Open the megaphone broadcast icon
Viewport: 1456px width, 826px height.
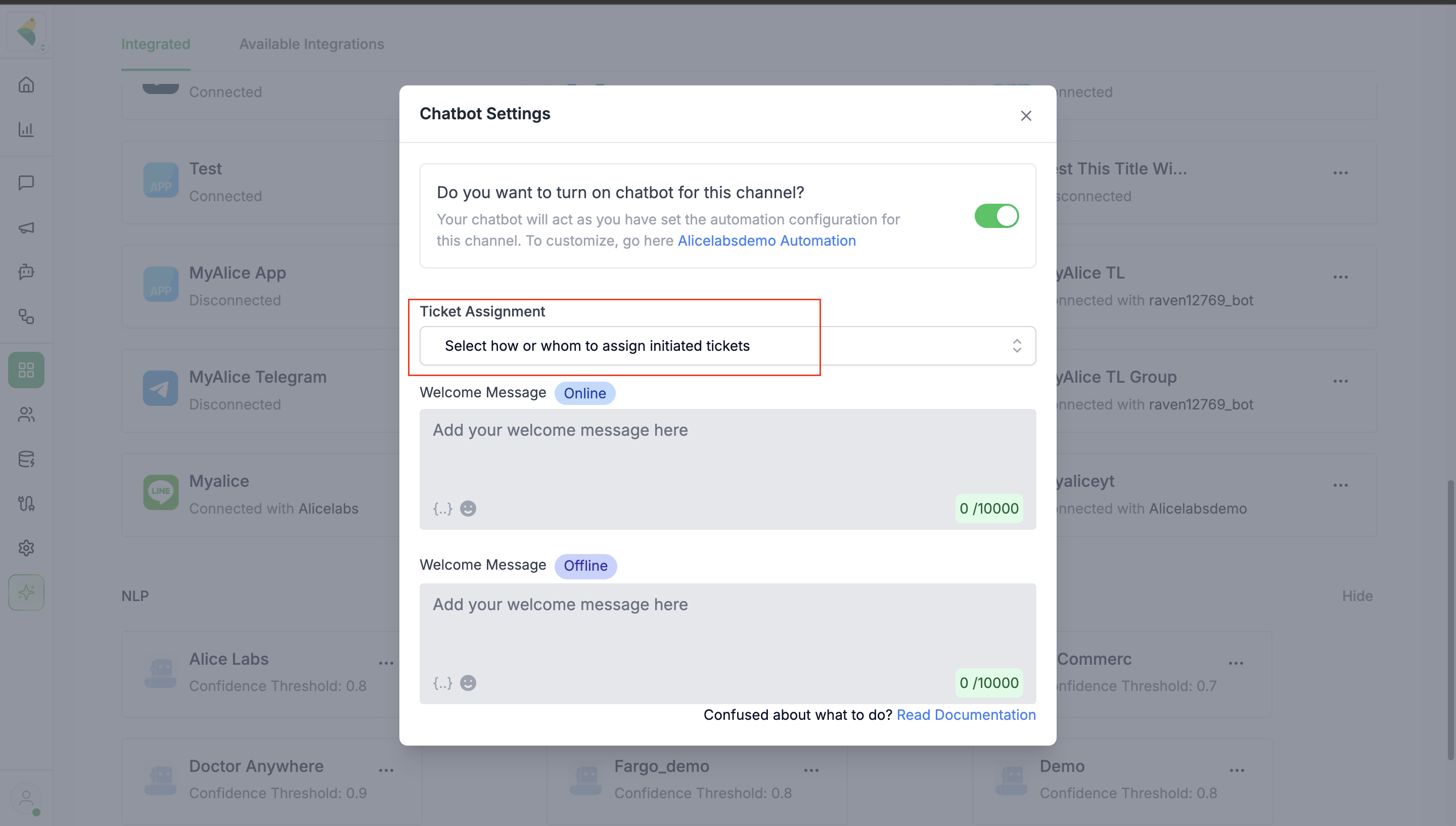pos(26,227)
